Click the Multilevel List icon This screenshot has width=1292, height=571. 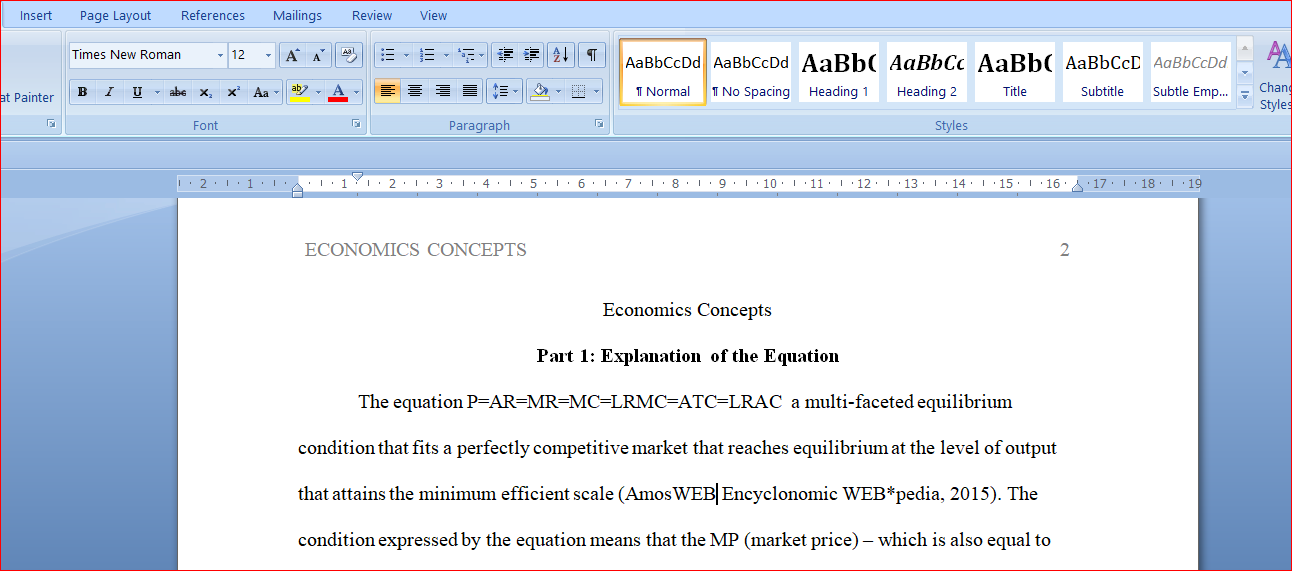(x=466, y=55)
